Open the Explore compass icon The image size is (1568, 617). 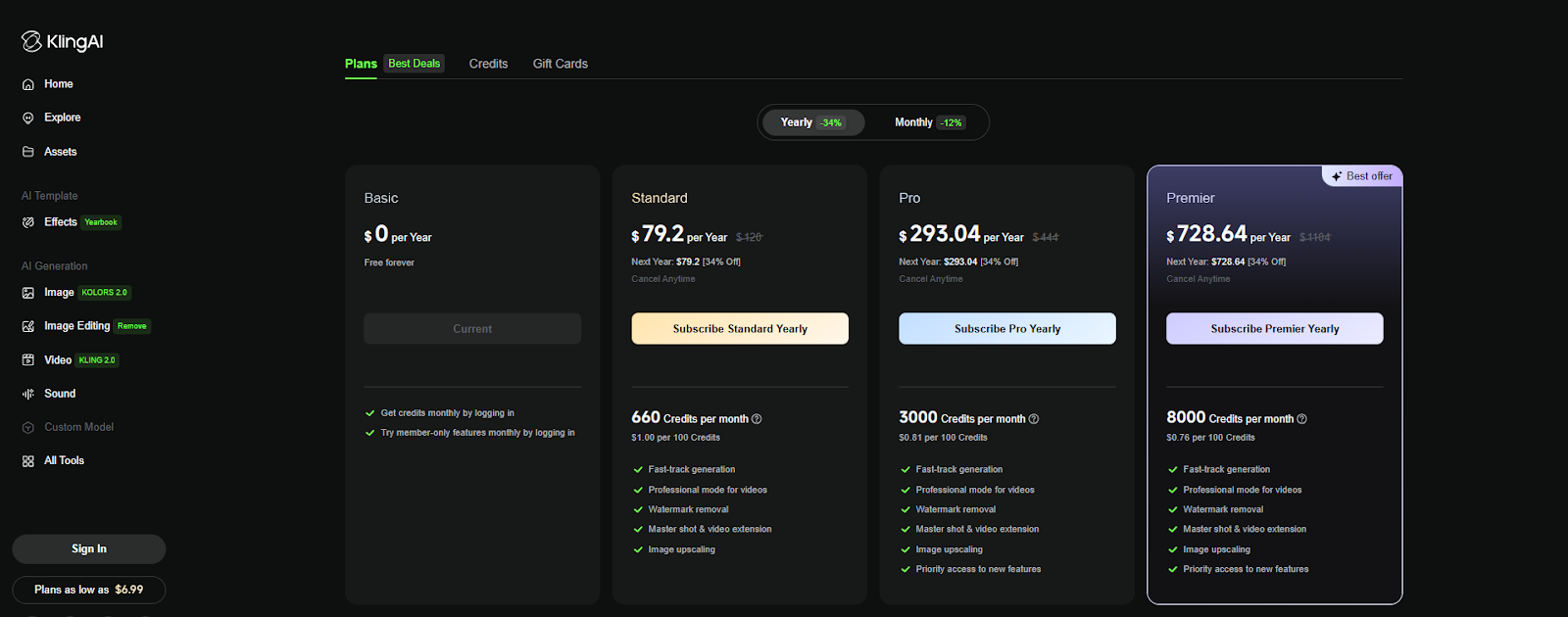click(x=28, y=118)
